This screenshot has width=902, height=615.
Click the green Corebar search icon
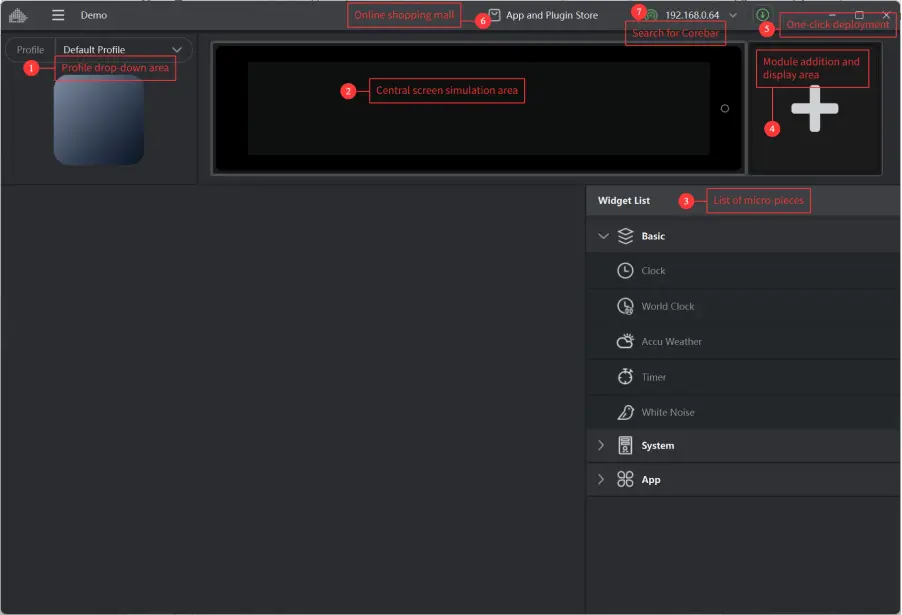coord(651,16)
